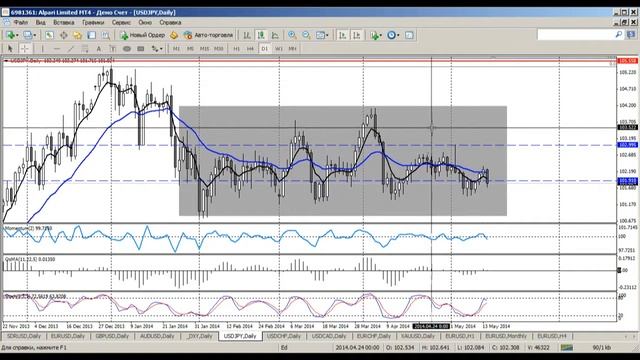Toggle the Terminal window icon

(91, 36)
